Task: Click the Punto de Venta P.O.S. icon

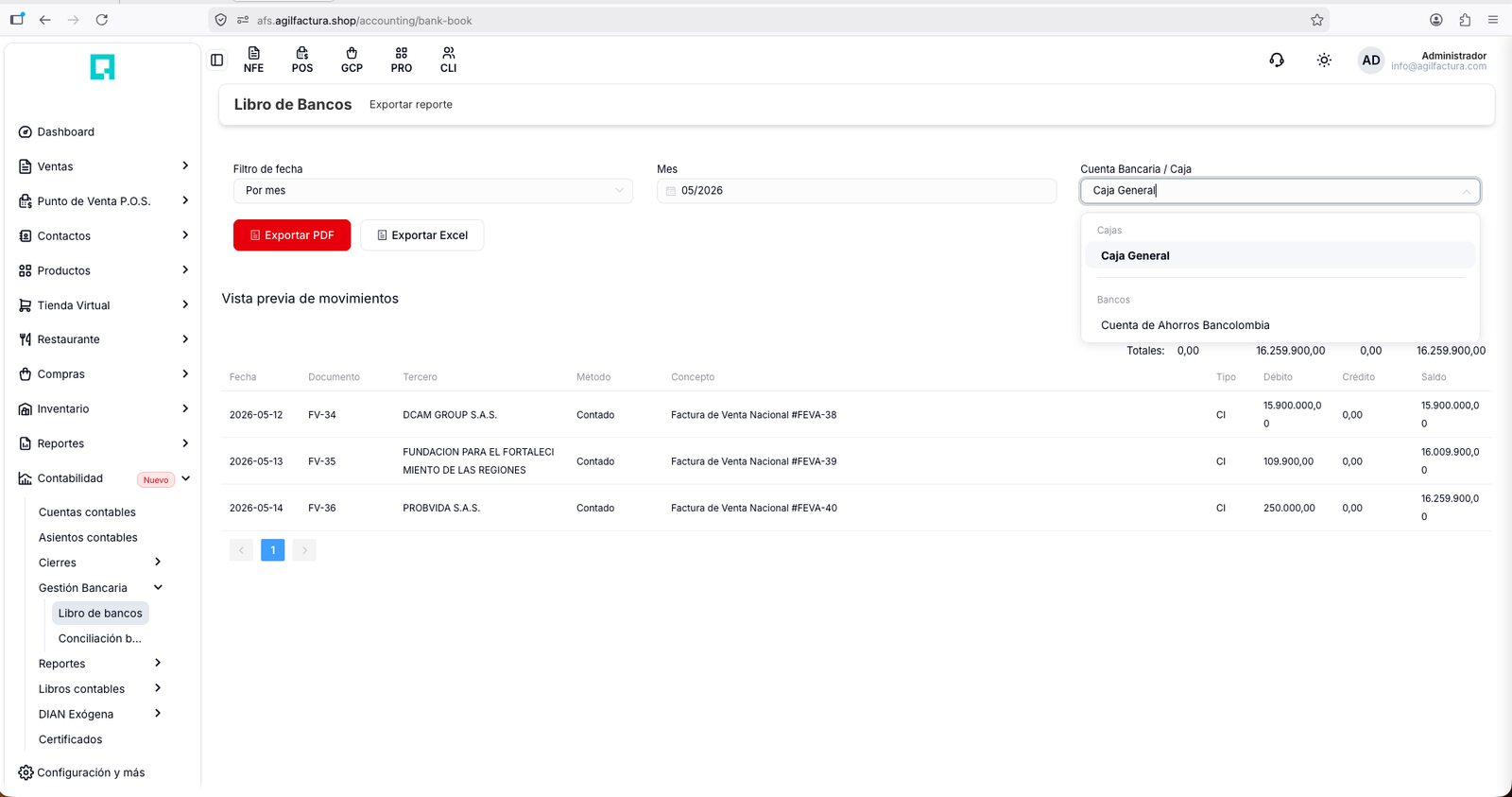Action: pyautogui.click(x=26, y=201)
